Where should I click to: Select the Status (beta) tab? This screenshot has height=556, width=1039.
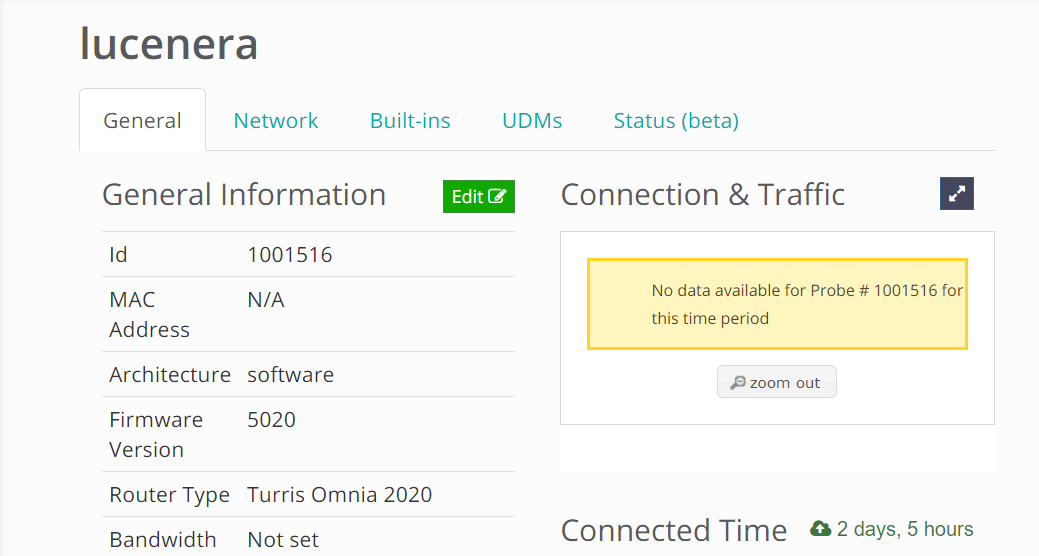click(x=676, y=121)
